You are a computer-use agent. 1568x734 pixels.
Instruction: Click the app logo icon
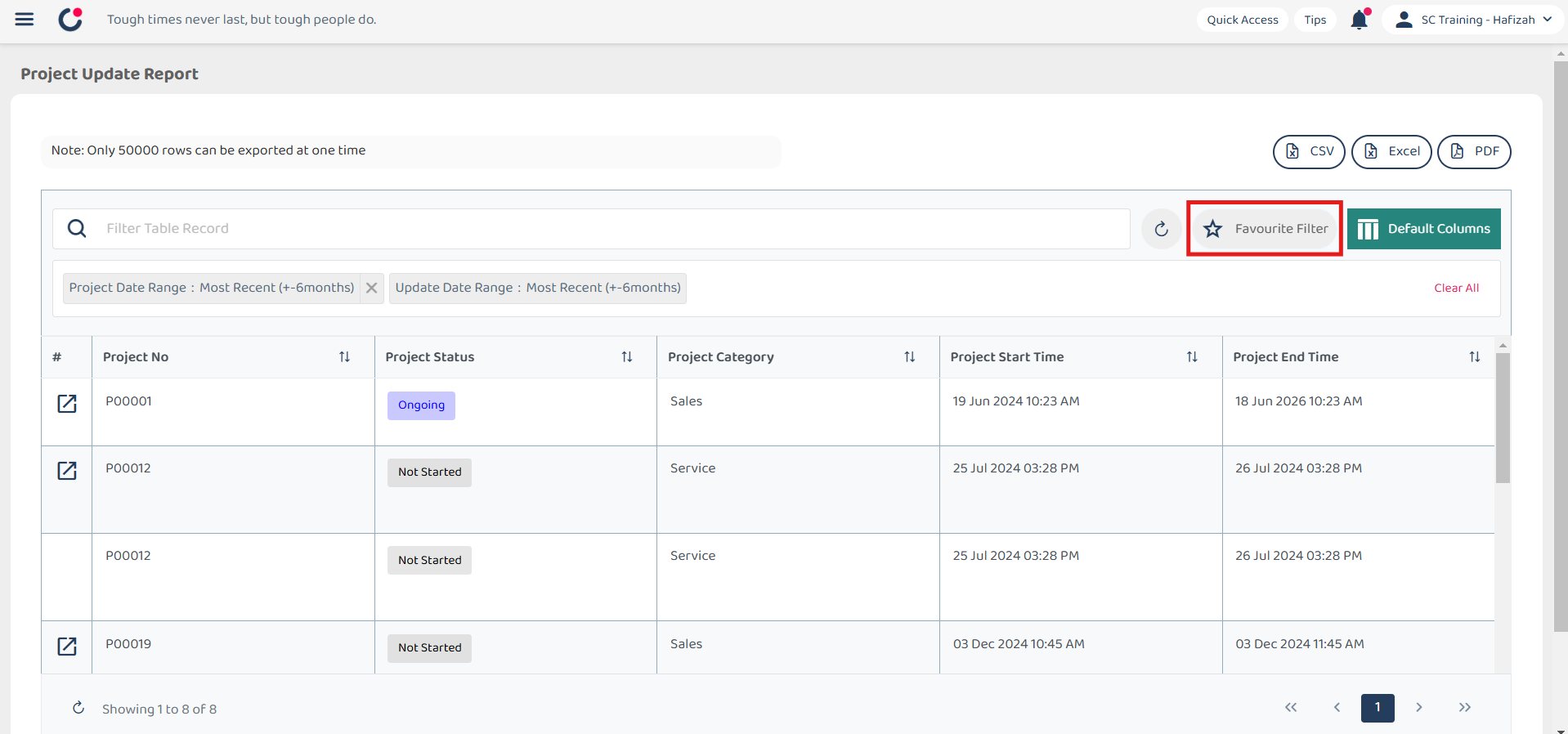pyautogui.click(x=71, y=19)
